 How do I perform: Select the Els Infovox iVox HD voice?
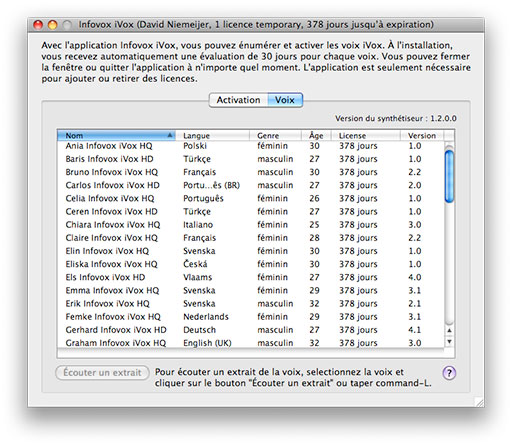point(251,277)
